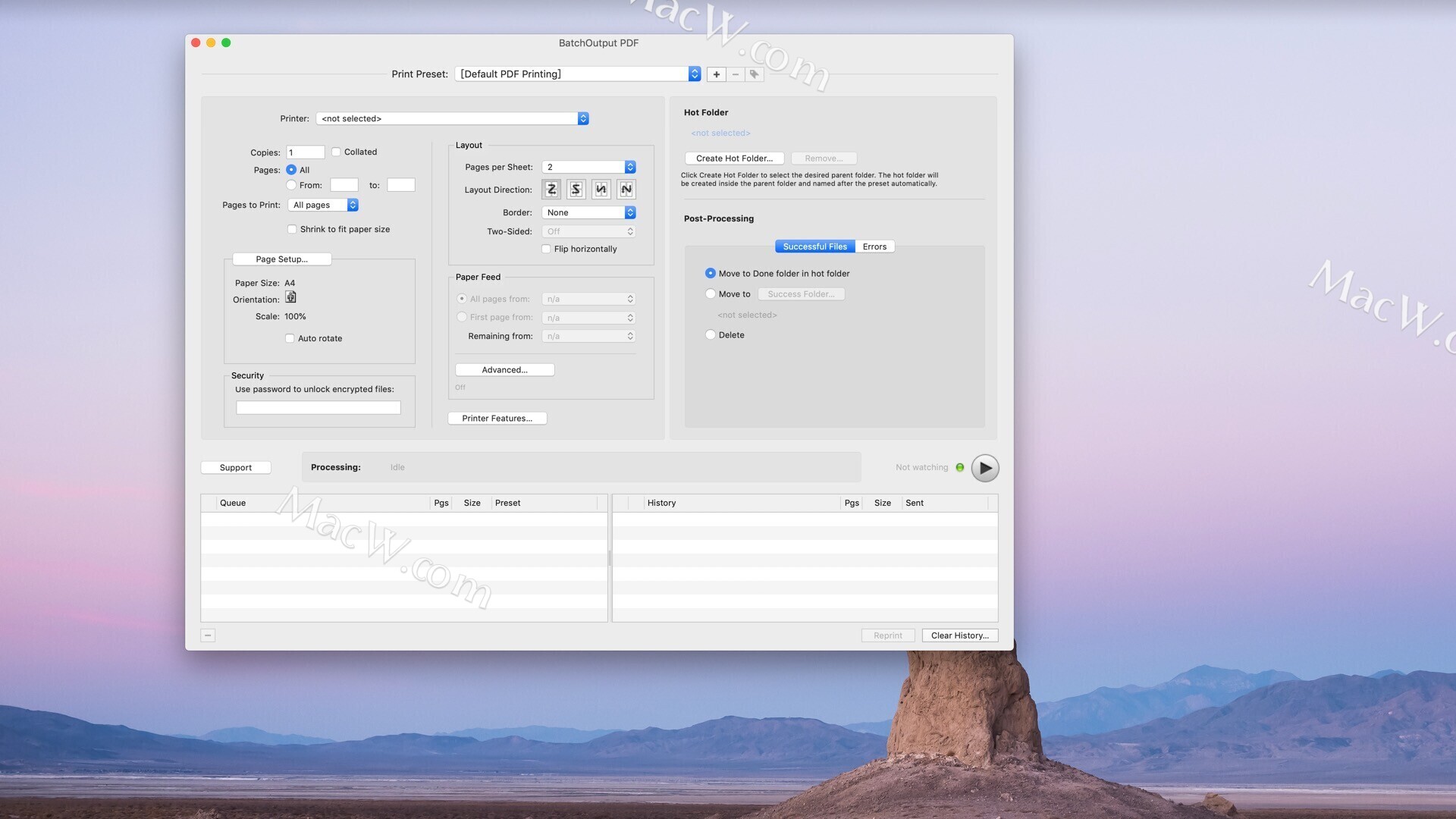The image size is (1456, 819).
Task: Click the Support button
Action: [236, 468]
